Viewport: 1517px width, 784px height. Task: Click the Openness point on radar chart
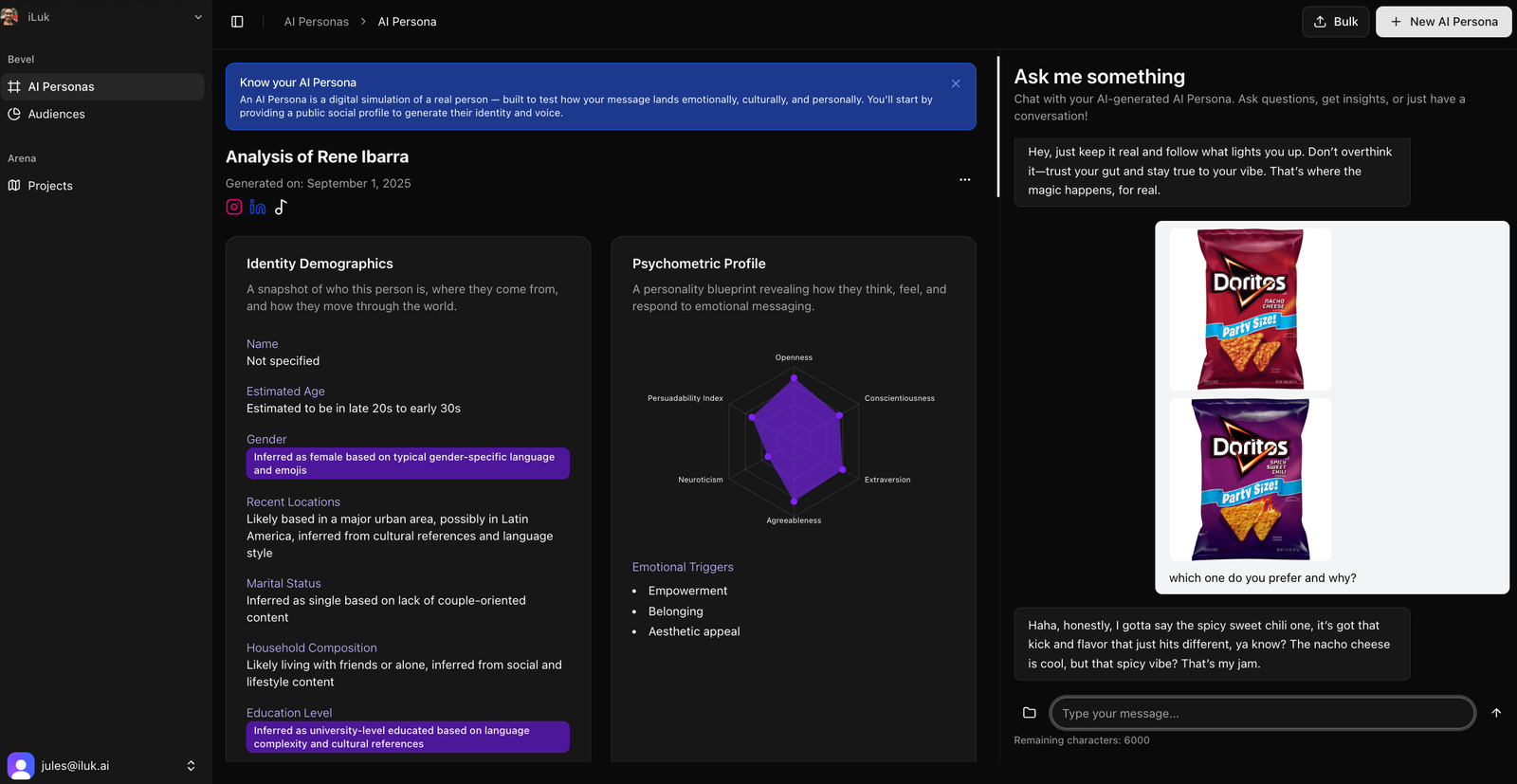(x=794, y=377)
